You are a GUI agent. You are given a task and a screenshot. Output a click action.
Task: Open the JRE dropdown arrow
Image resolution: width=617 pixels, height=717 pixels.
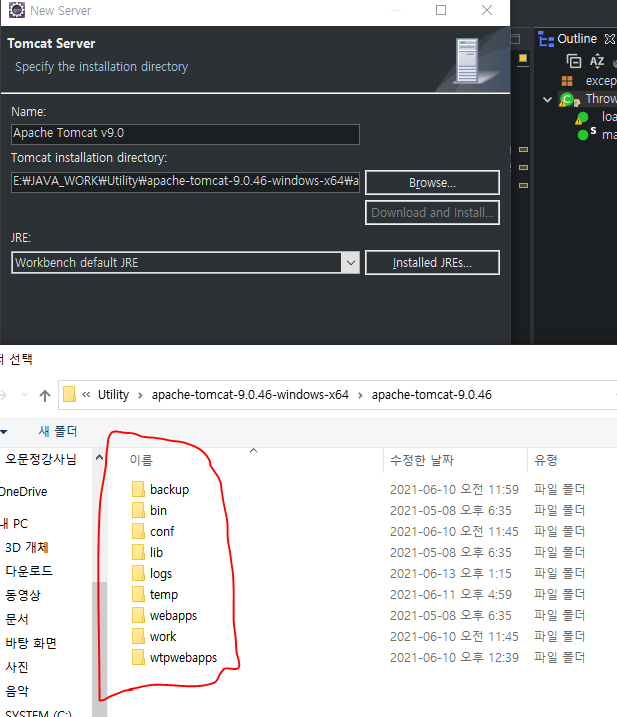point(351,262)
